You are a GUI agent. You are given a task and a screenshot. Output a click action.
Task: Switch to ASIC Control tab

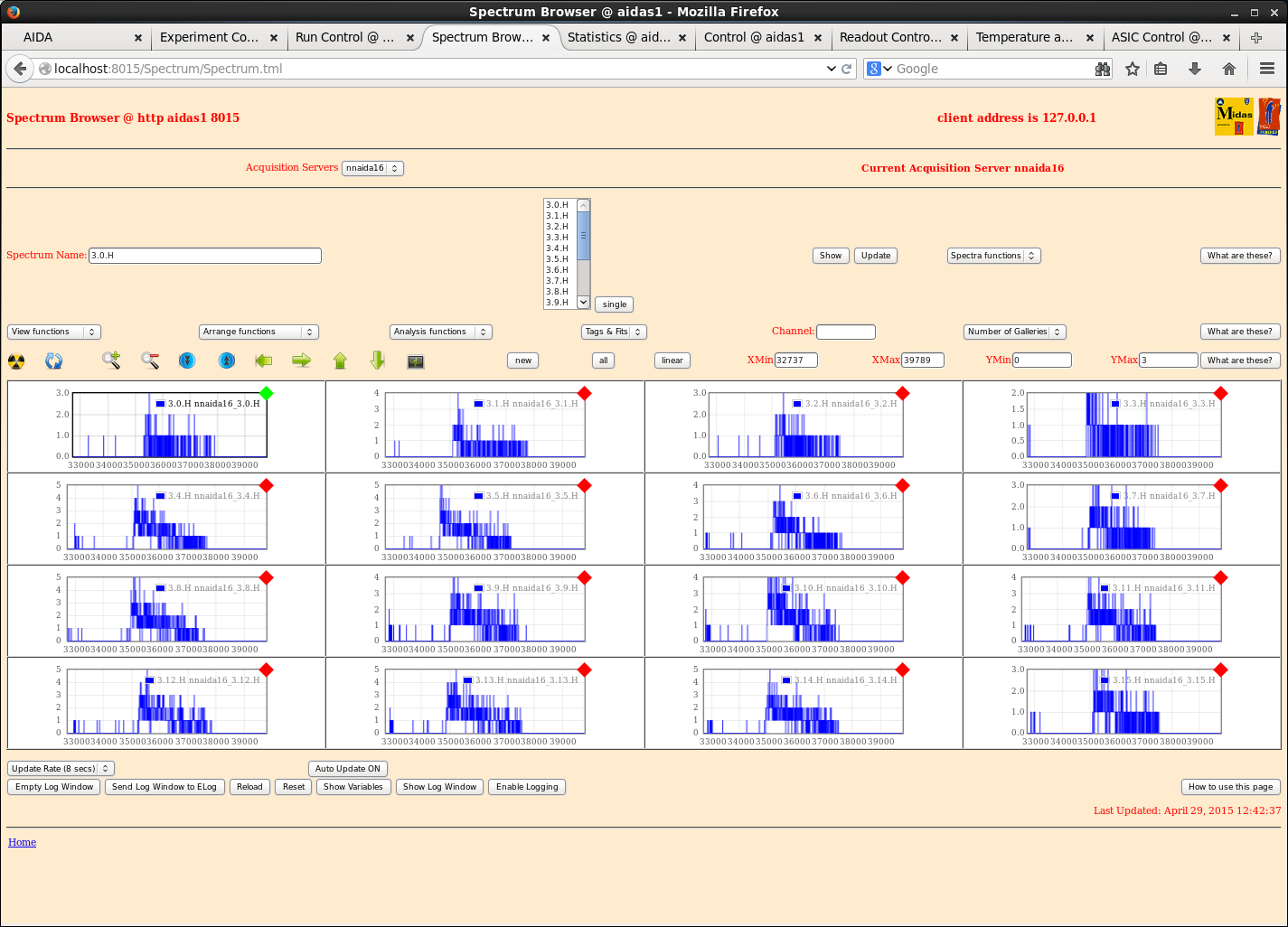pos(1171,37)
